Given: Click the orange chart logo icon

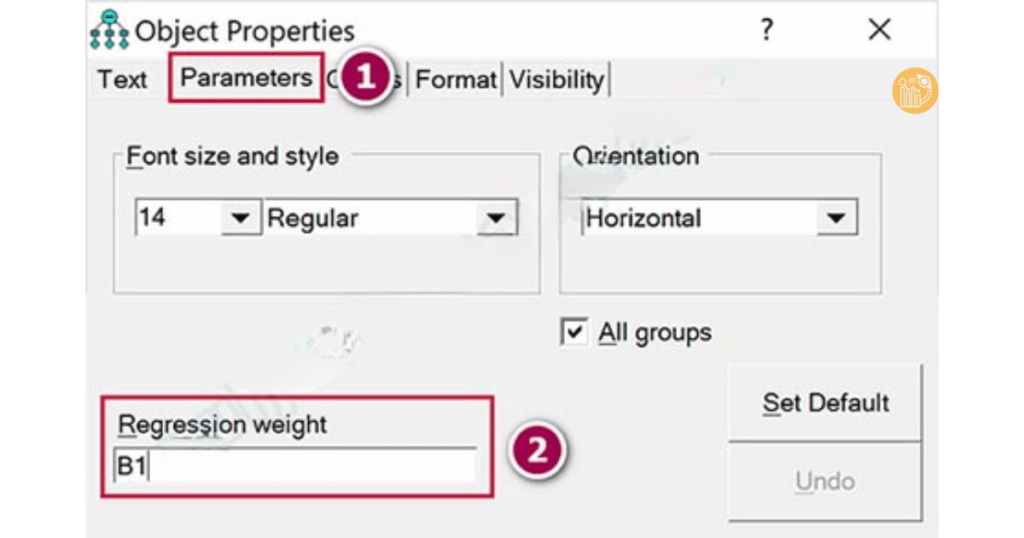Looking at the screenshot, I should click(915, 91).
